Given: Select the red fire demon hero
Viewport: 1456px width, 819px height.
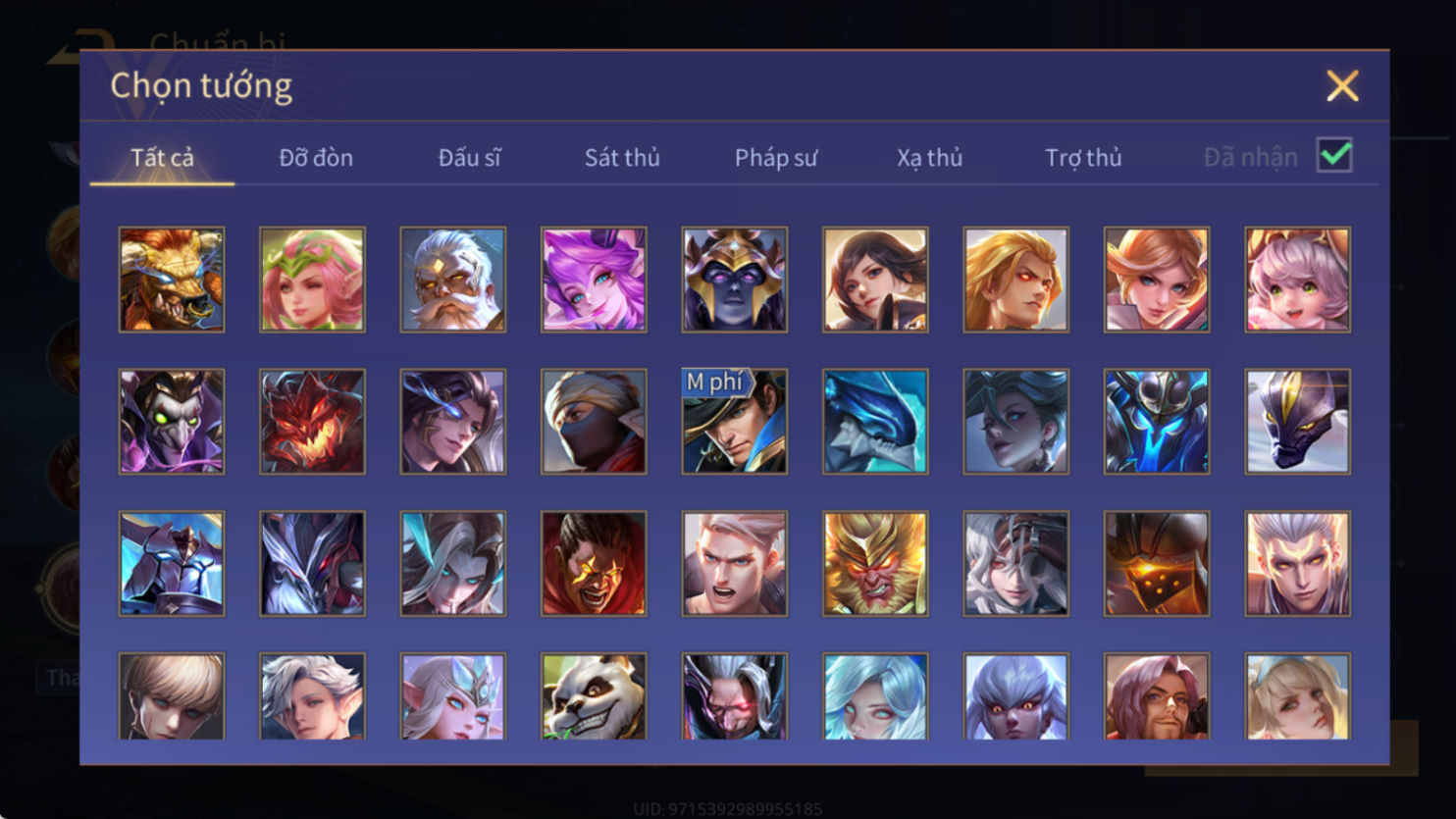Looking at the screenshot, I should point(312,422).
